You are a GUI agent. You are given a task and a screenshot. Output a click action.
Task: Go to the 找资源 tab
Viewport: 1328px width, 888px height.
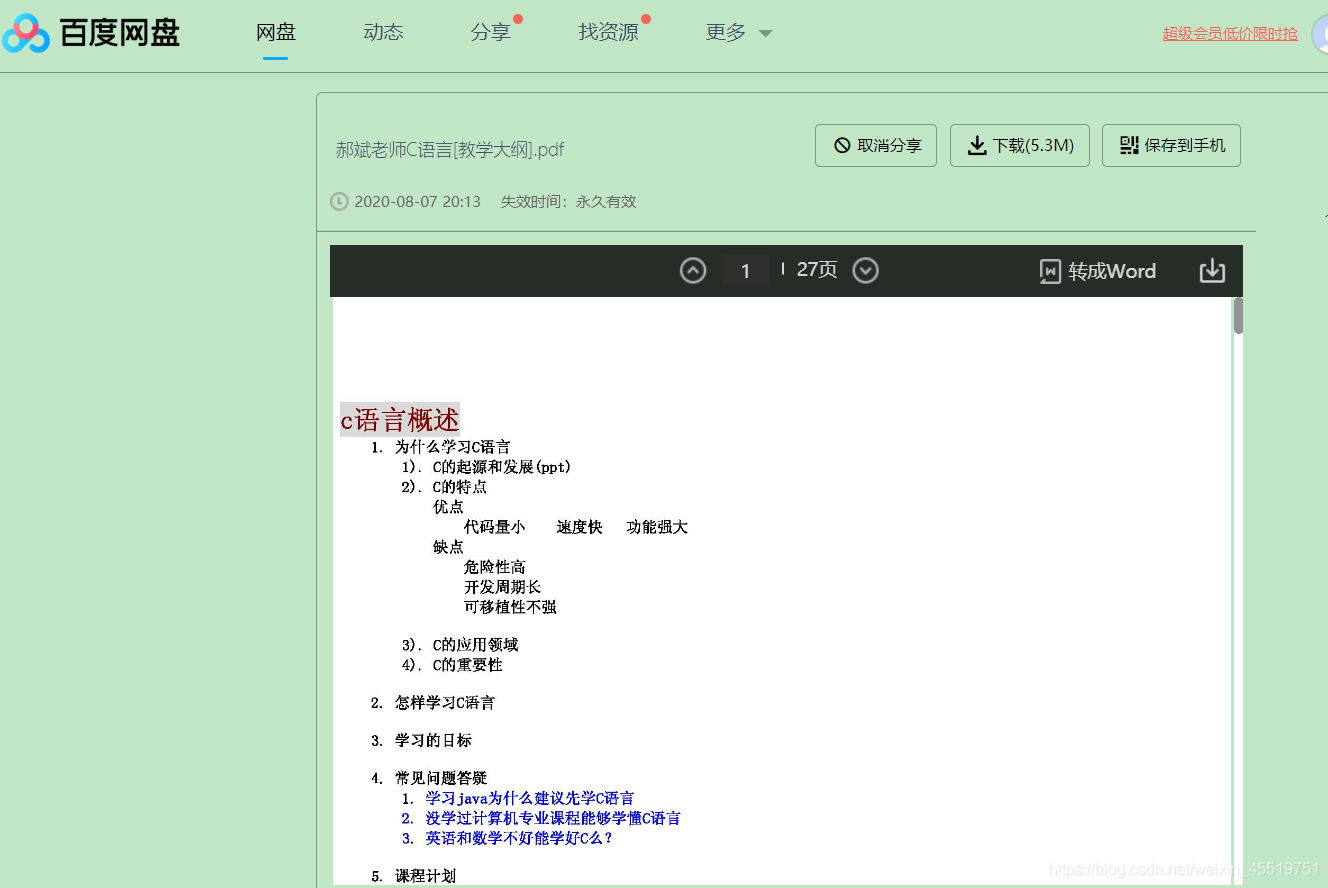[608, 32]
